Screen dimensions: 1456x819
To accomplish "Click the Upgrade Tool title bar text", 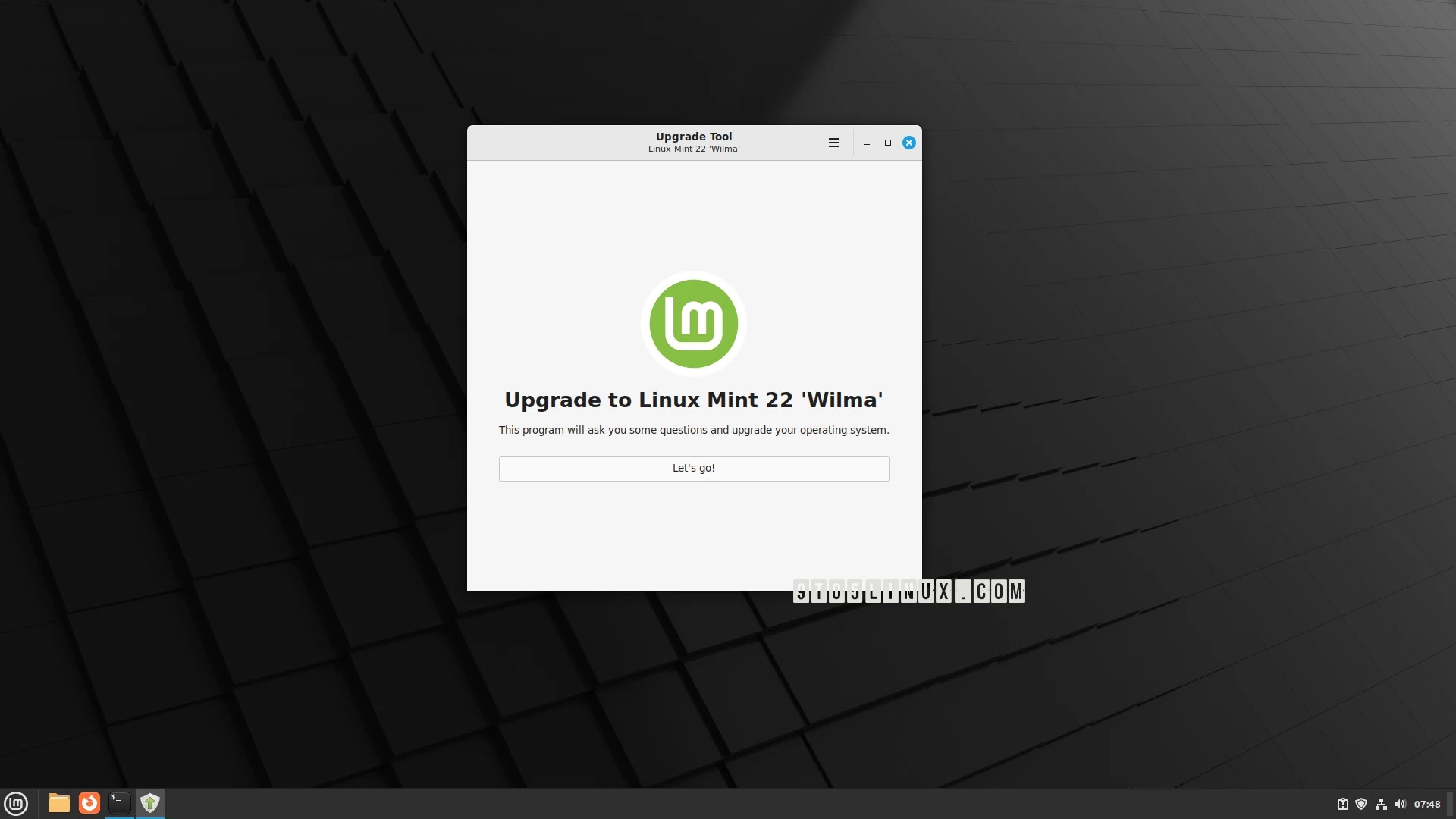I will [693, 136].
